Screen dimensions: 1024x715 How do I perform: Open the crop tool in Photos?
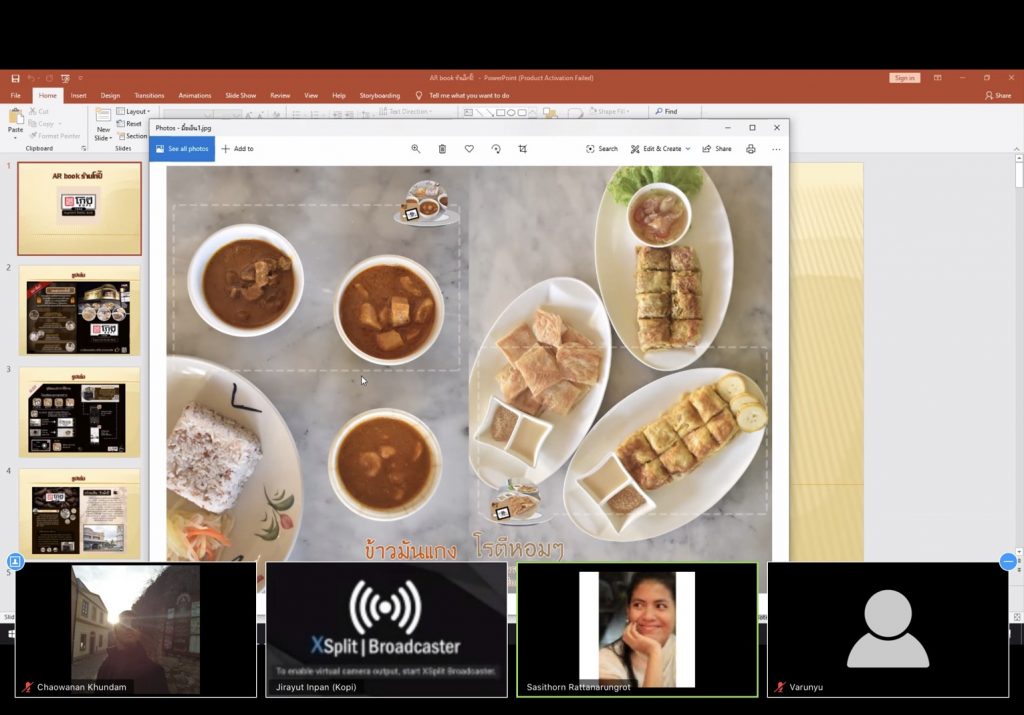coord(522,149)
